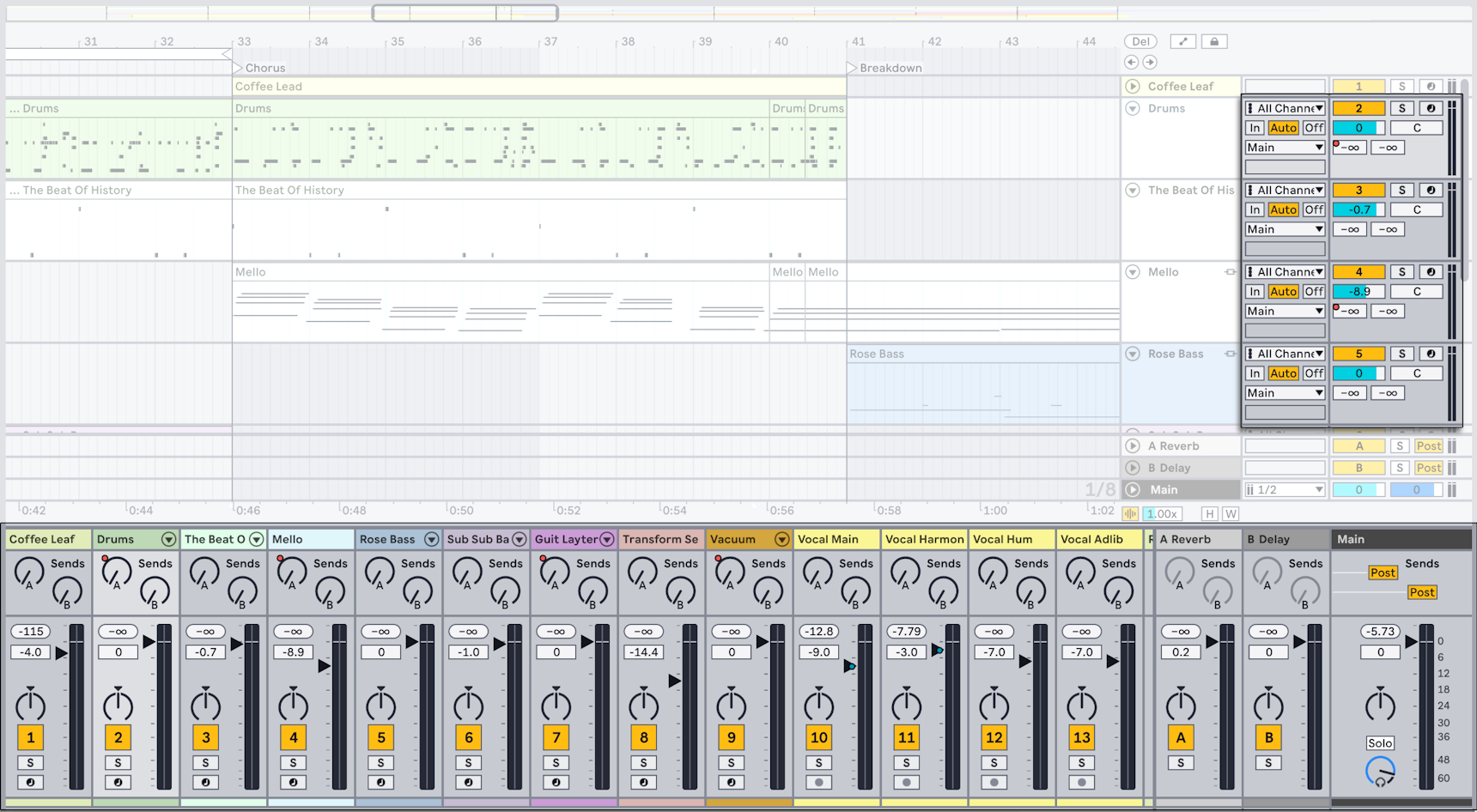This screenshot has width=1477, height=812.
Task: Open the Main output routing dropdown on Drums
Action: 1284,147
